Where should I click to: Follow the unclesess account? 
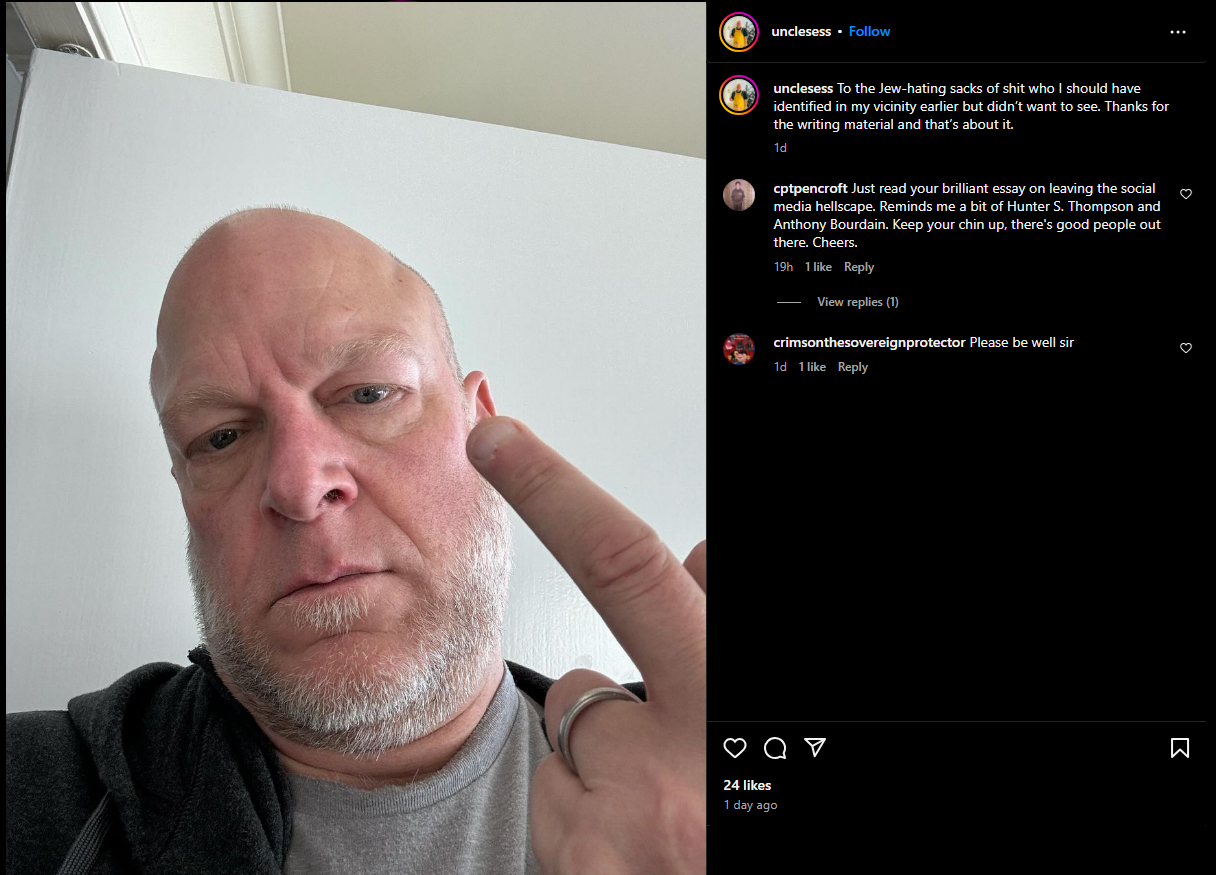(x=869, y=31)
